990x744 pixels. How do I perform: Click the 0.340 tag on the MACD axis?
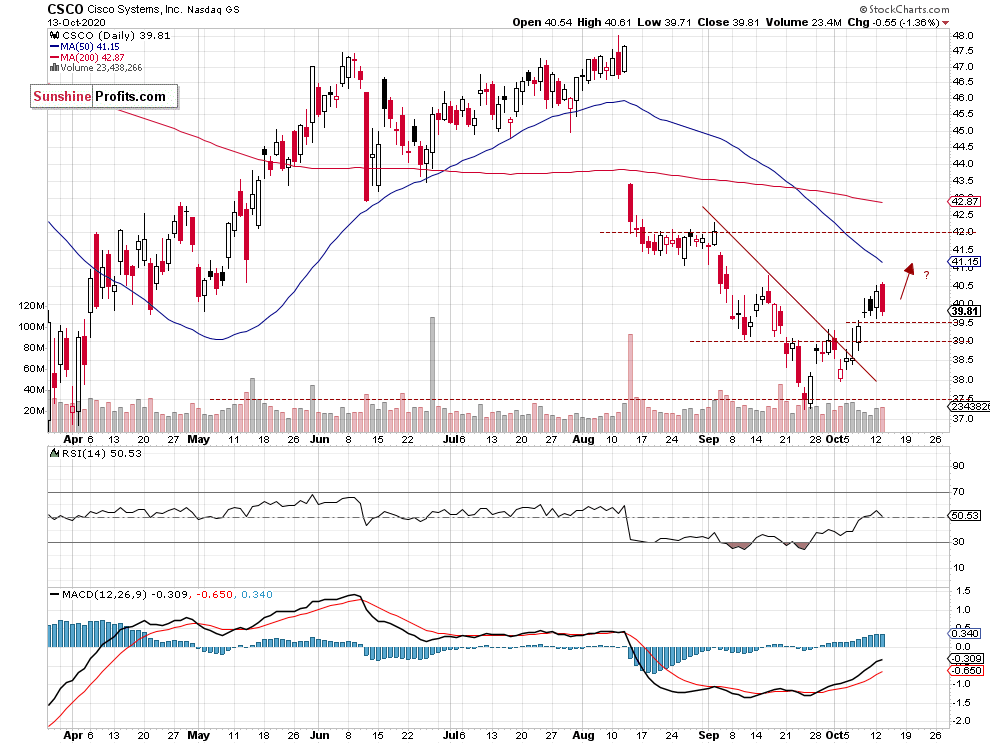(x=965, y=633)
